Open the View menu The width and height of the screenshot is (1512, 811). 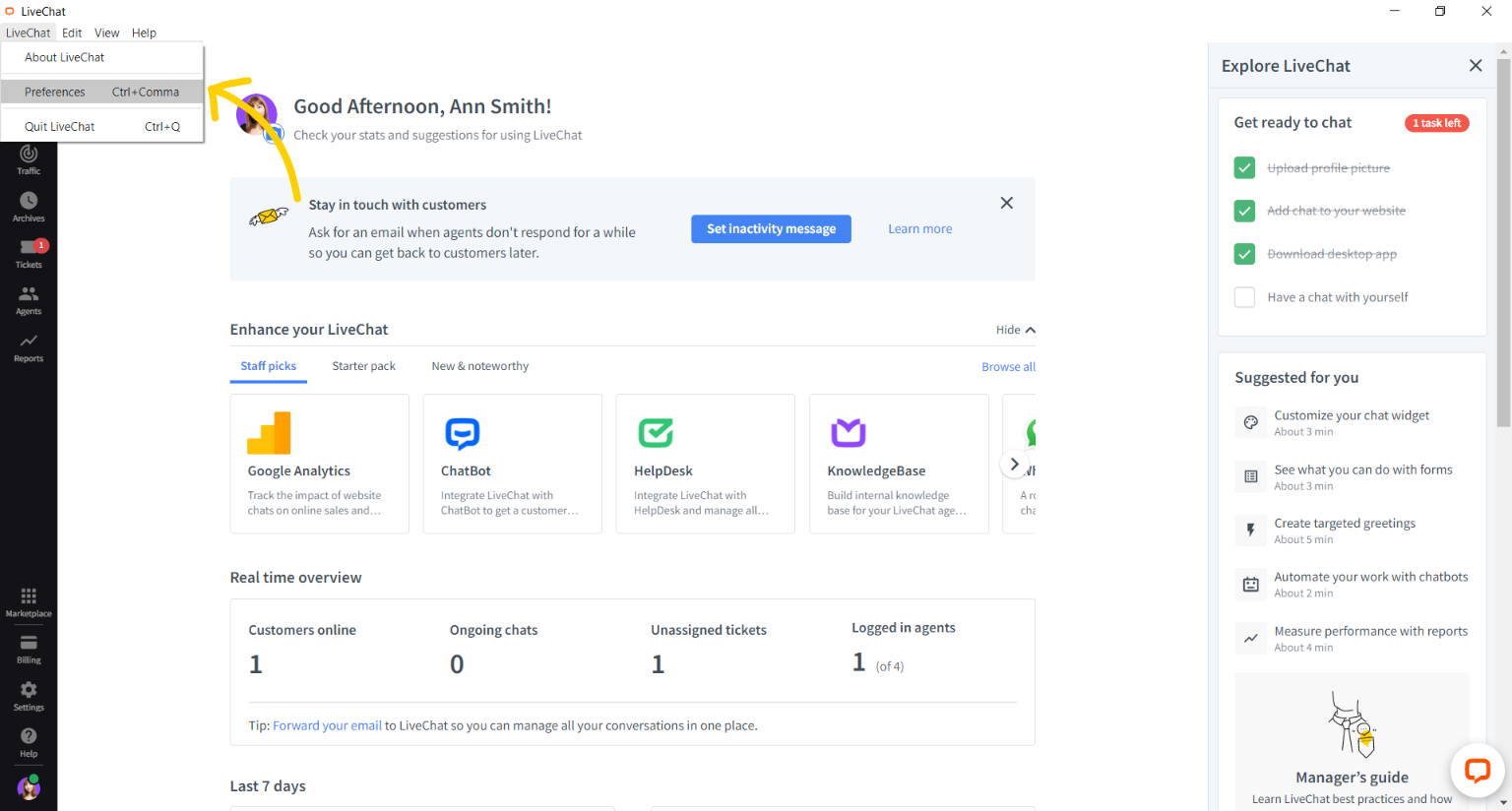[x=106, y=32]
